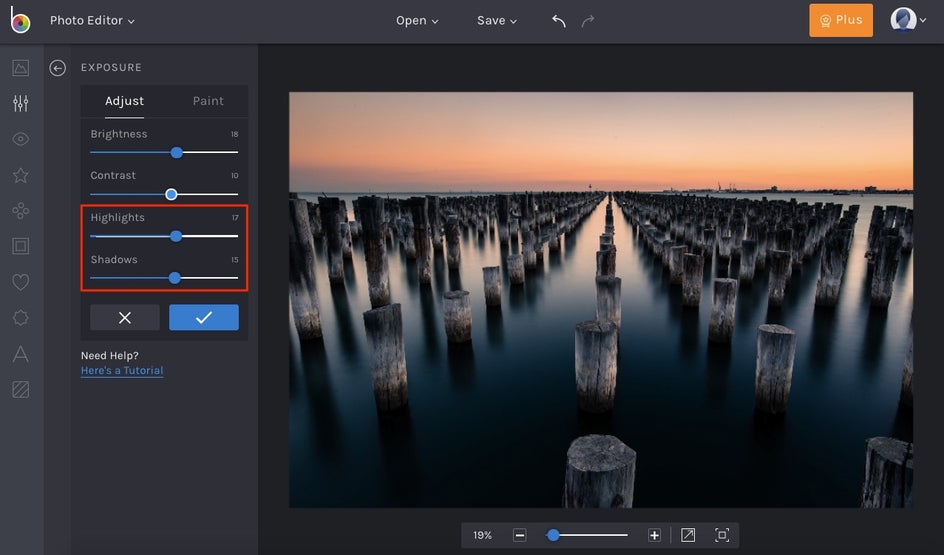Select the Adjust tab

(125, 101)
